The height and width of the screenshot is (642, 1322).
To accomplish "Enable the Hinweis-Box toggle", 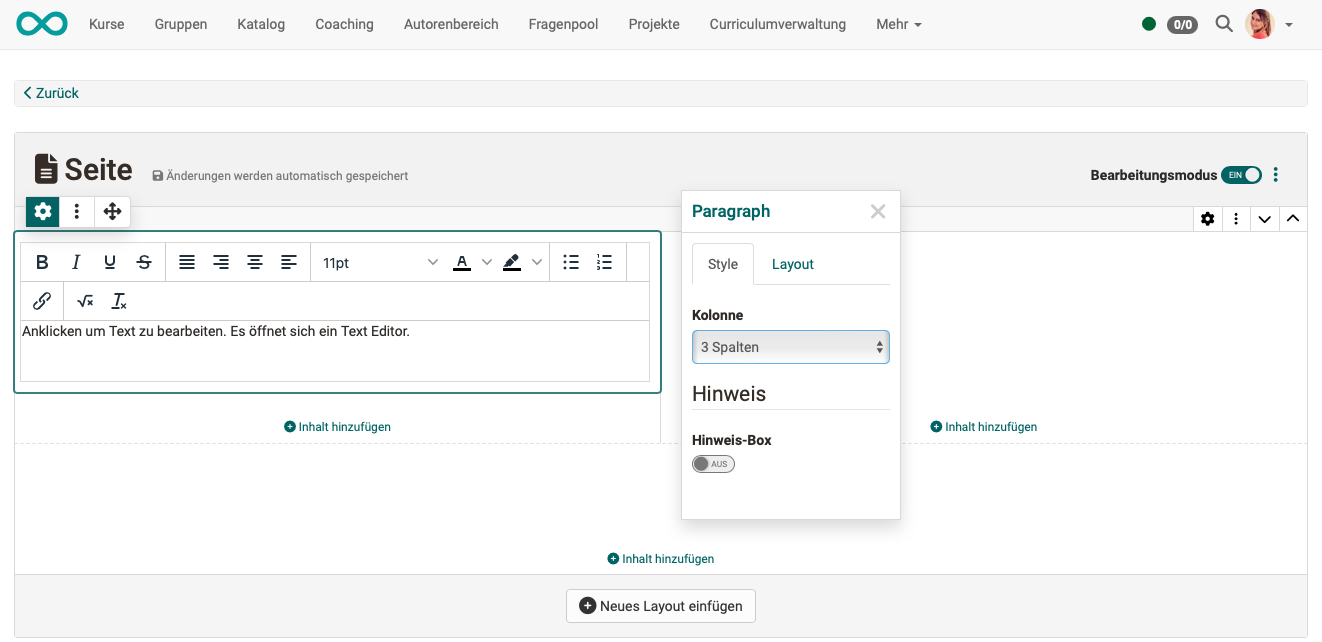I will (x=713, y=464).
